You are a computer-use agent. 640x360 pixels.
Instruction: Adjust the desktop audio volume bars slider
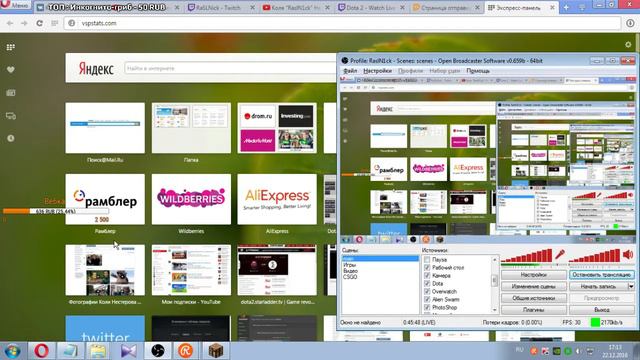pos(594,256)
